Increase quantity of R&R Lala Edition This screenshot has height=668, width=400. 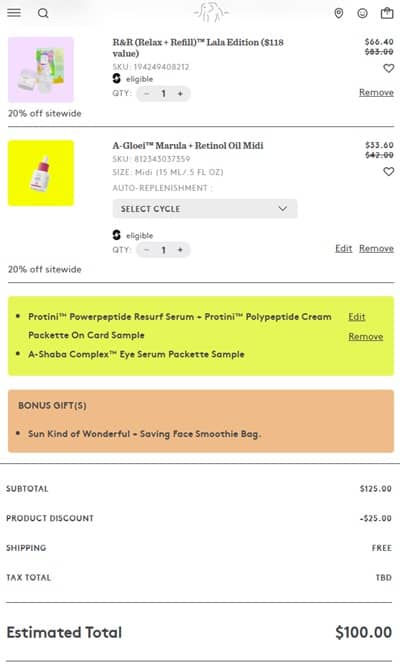pyautogui.click(x=180, y=94)
